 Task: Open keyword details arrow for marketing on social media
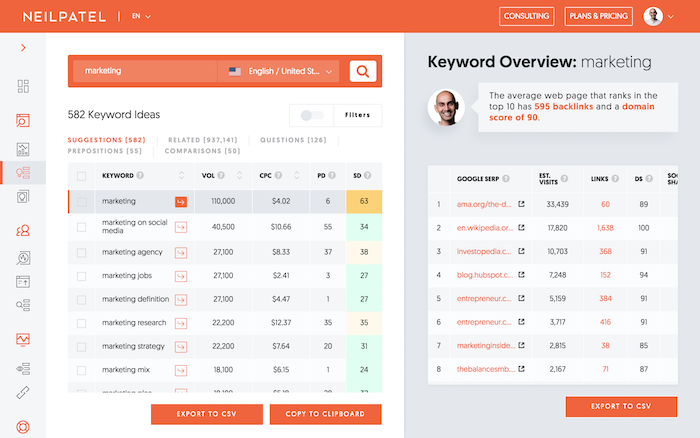pyautogui.click(x=181, y=227)
